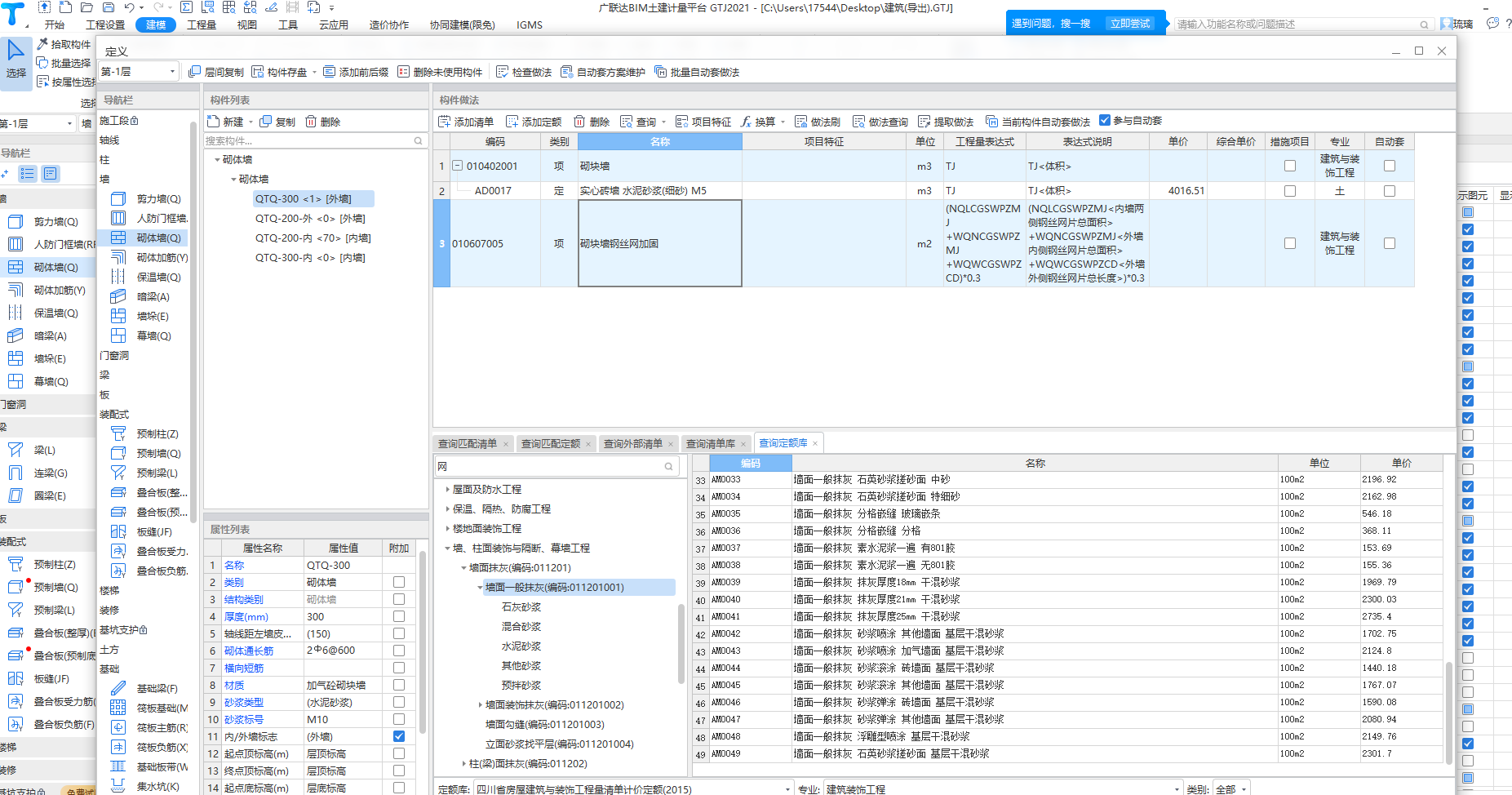
Task: Expand 屋面及防水工程 node
Action: coord(447,490)
